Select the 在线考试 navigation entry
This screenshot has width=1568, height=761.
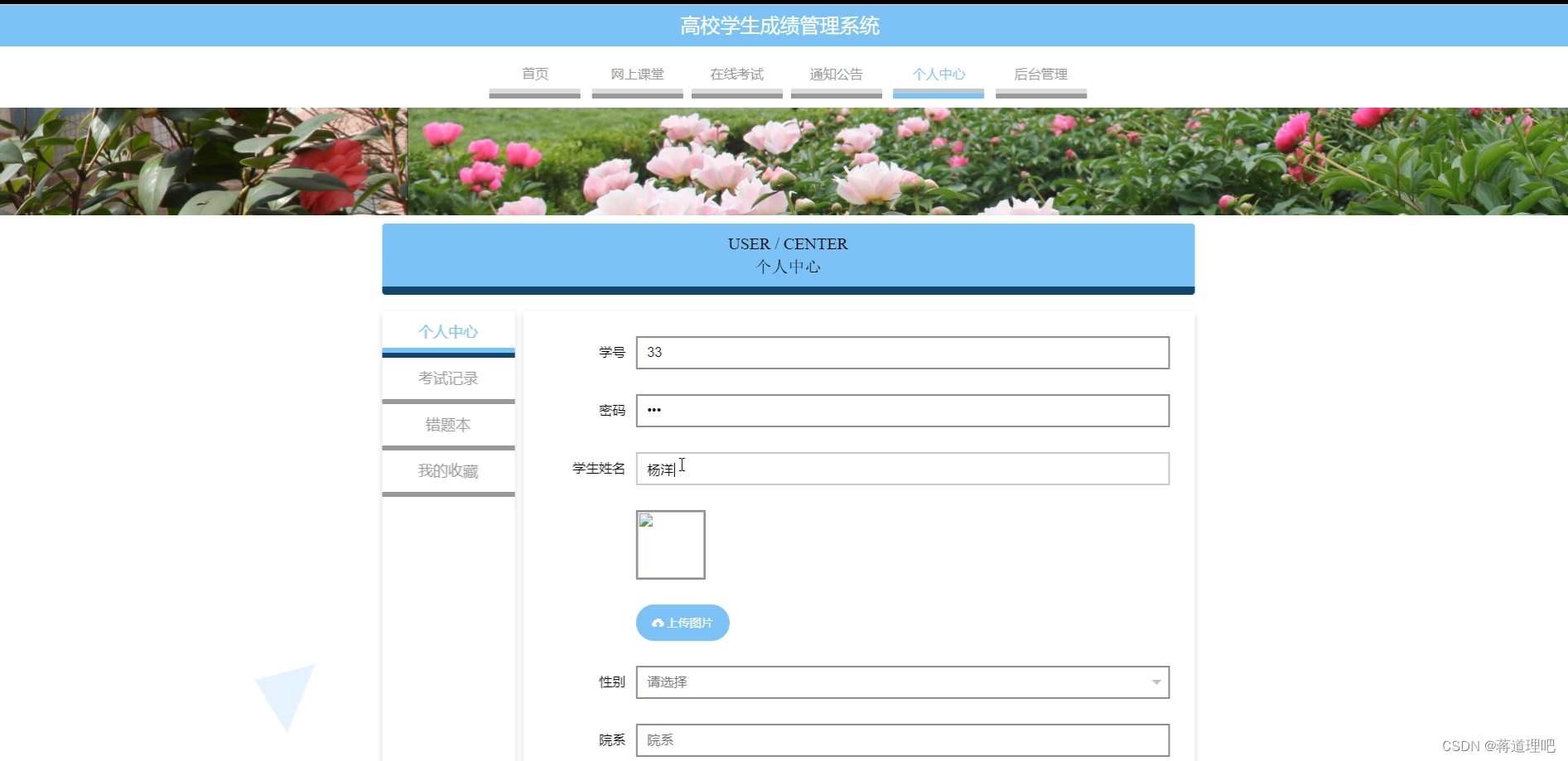[736, 75]
